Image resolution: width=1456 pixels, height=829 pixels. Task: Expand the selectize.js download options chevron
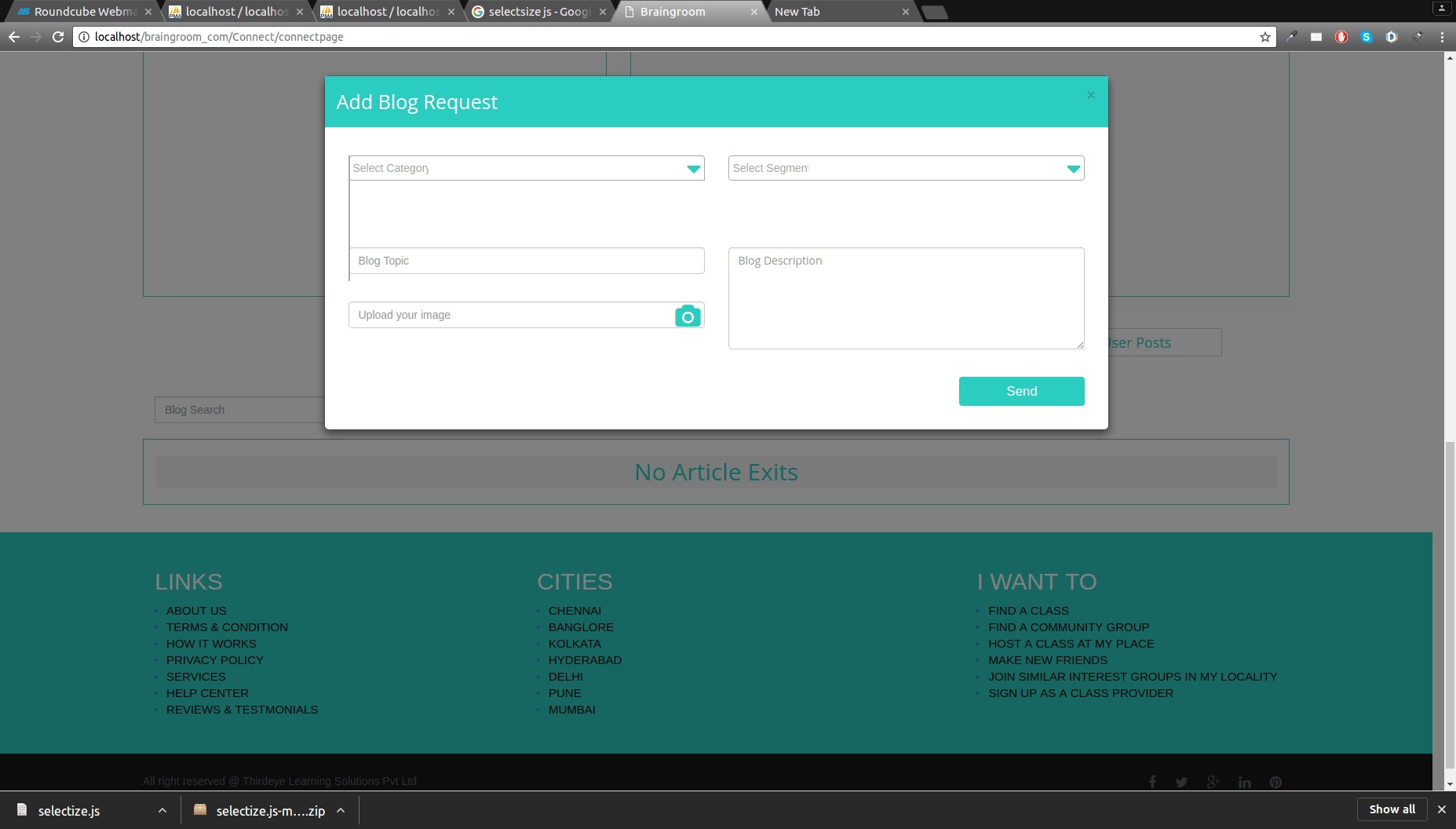pos(162,809)
